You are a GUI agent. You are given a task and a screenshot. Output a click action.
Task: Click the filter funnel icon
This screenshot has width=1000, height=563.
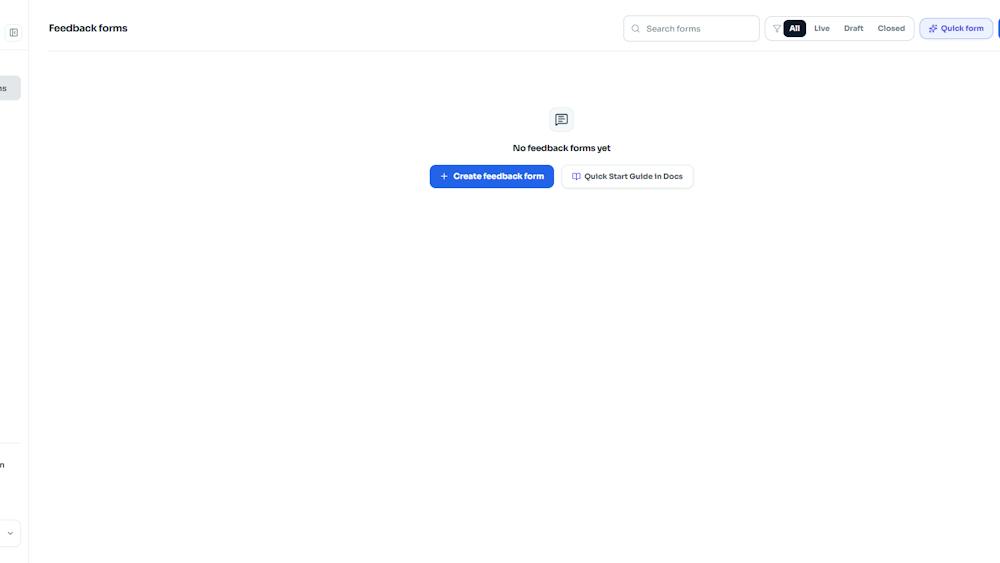(x=776, y=29)
